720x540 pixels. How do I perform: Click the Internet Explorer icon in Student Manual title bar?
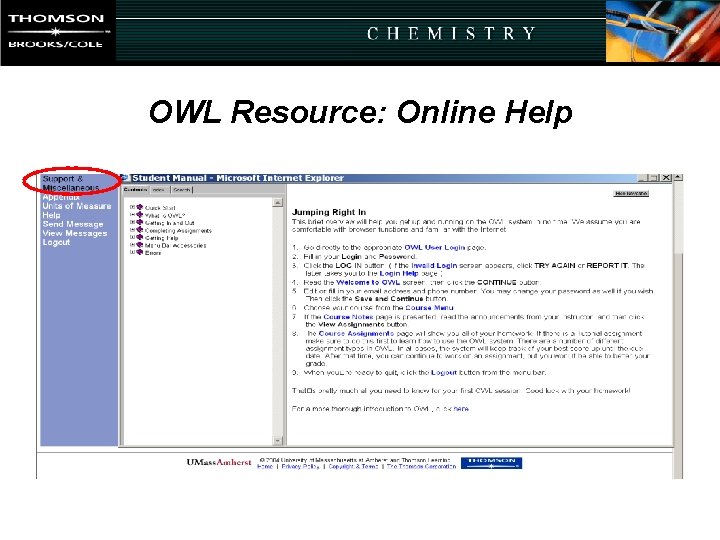click(125, 178)
